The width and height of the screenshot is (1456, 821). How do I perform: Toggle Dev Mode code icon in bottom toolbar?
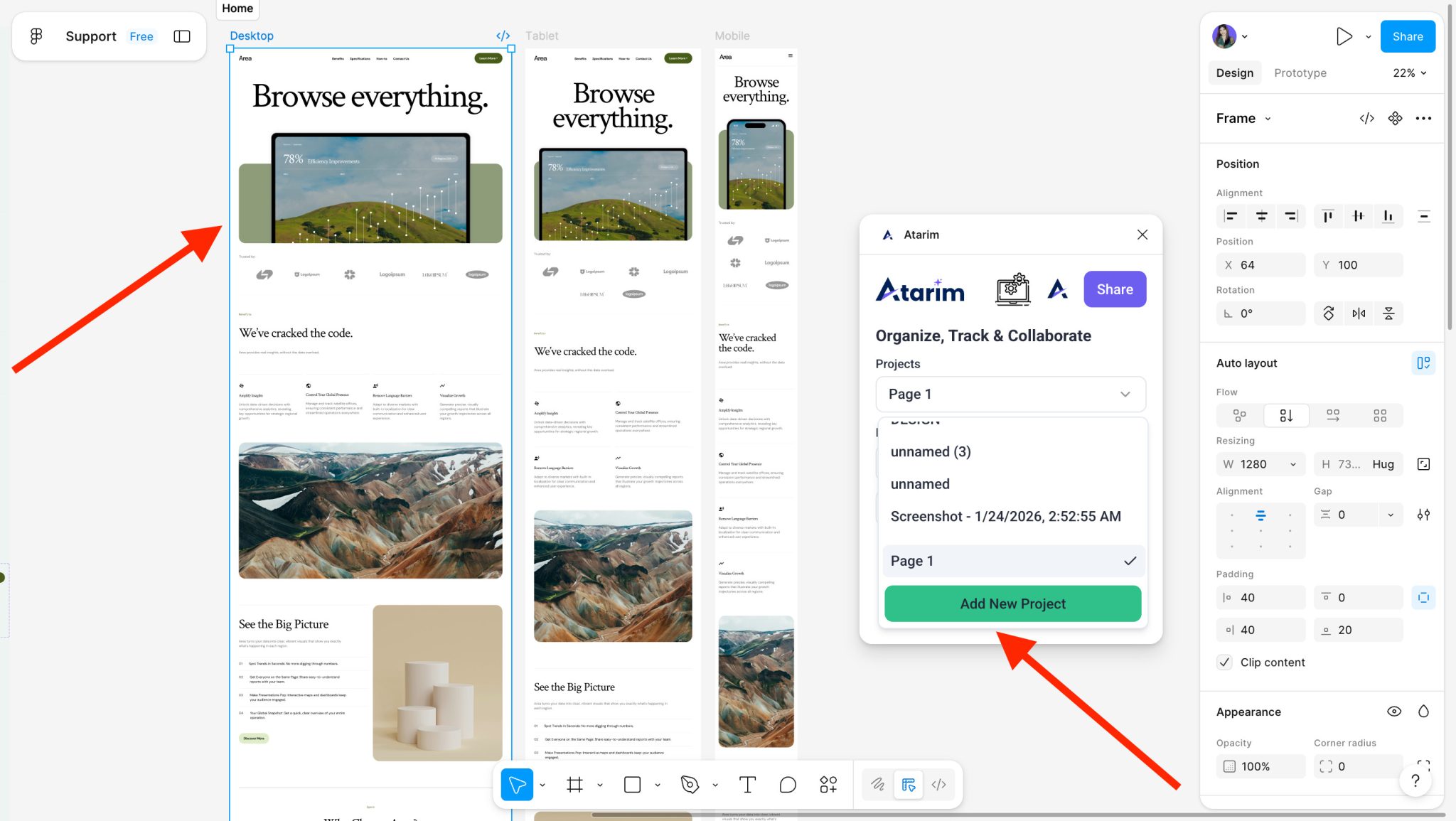938,785
